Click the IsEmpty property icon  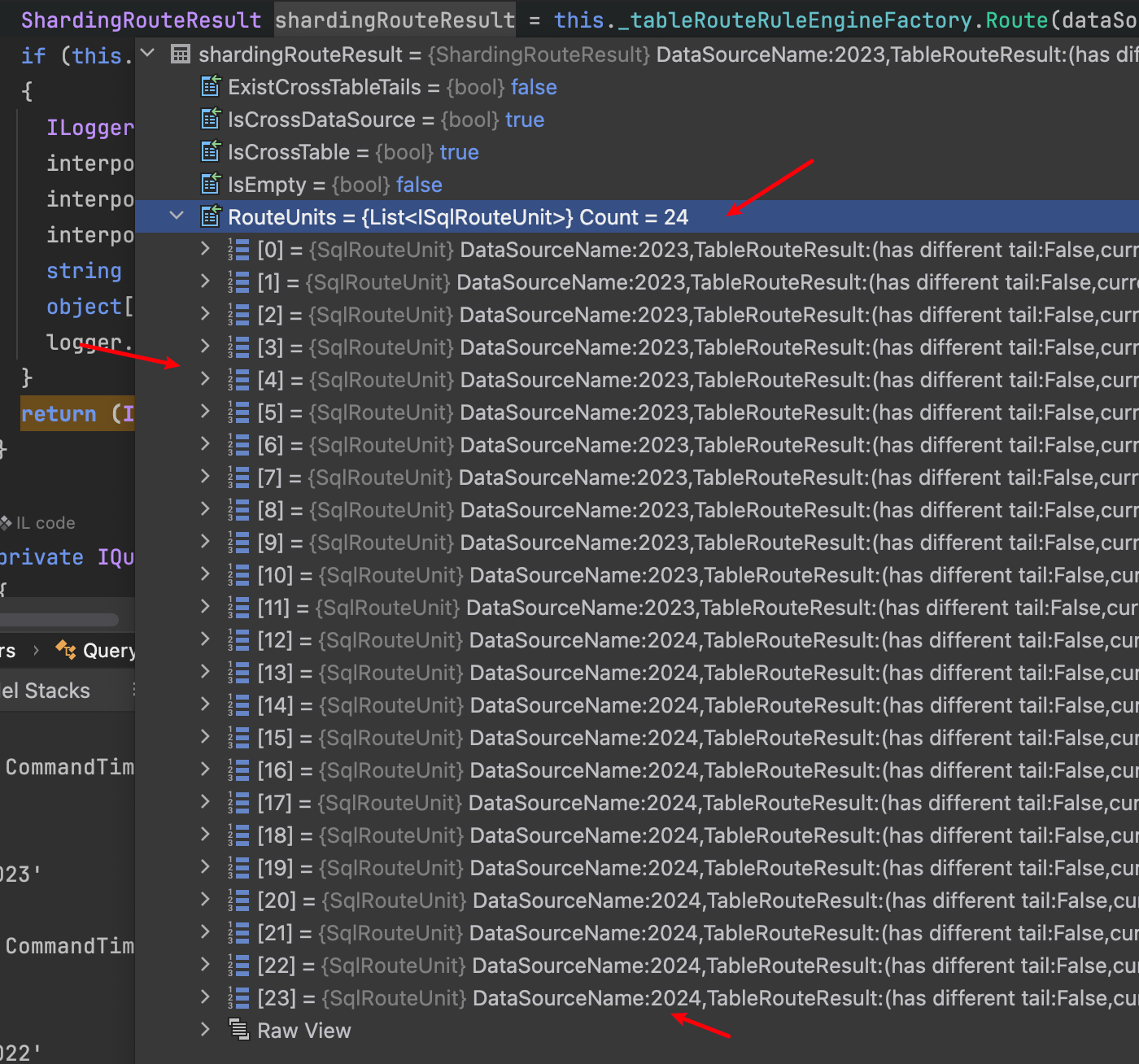[211, 184]
